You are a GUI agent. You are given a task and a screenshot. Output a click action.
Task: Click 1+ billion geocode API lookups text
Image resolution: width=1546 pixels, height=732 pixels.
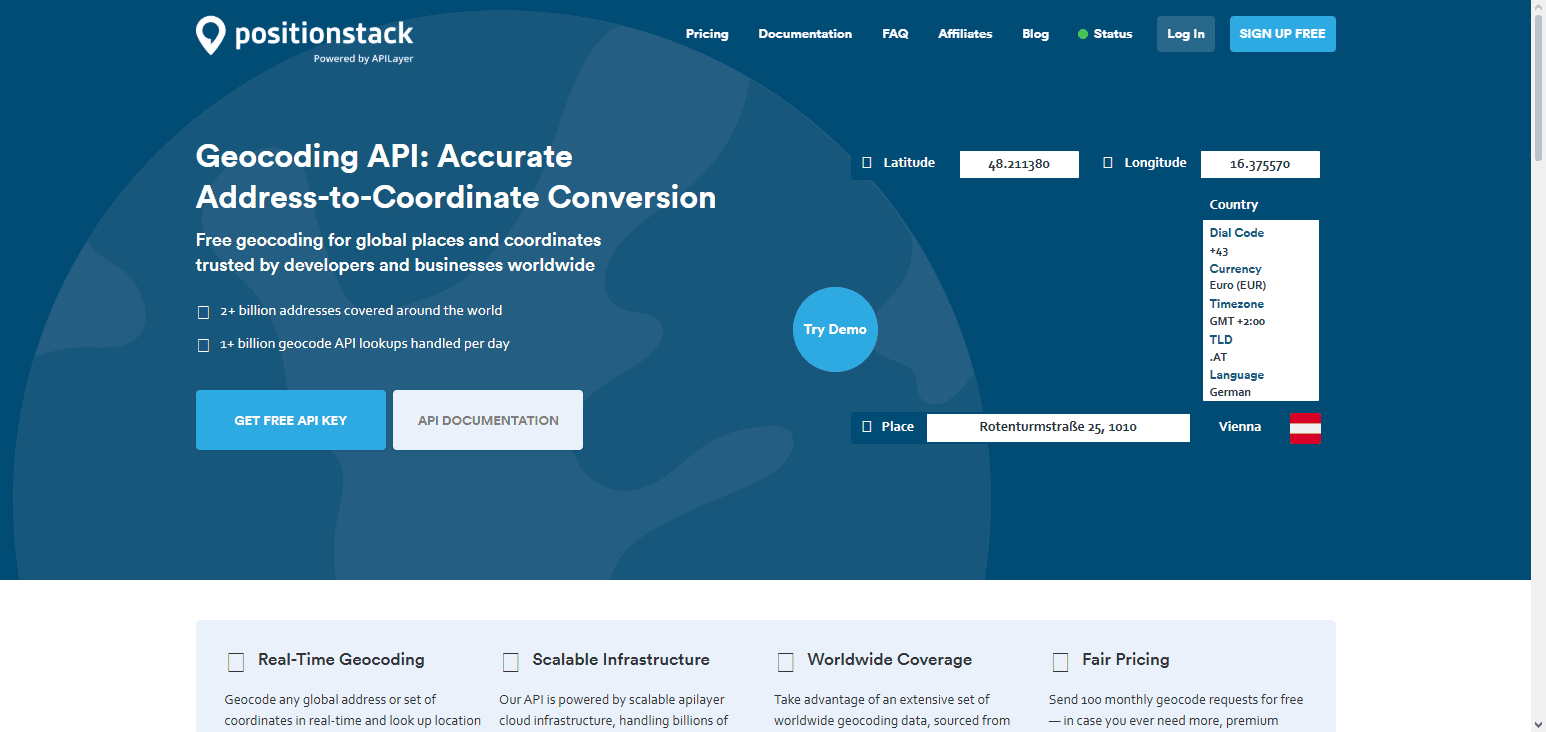click(365, 344)
